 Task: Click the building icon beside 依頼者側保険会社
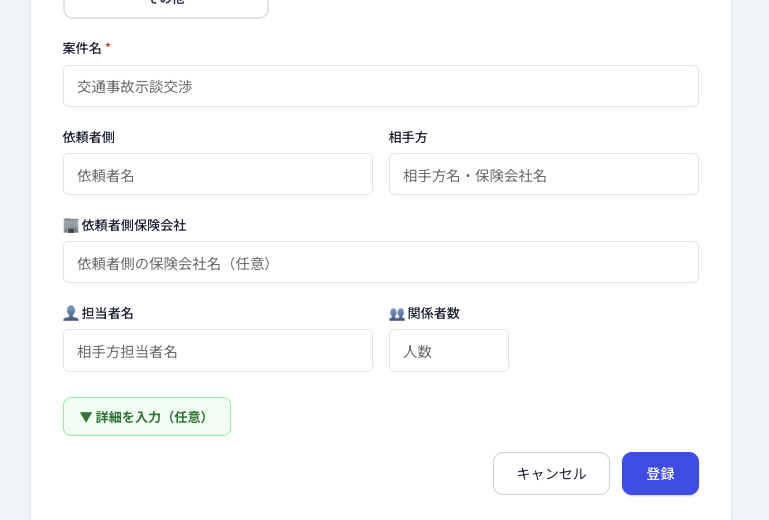[70, 225]
